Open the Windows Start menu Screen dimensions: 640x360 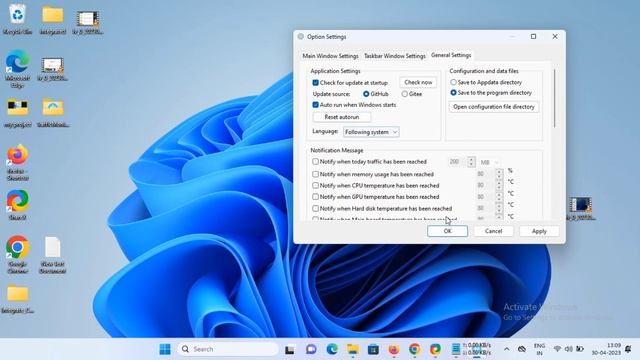tap(165, 349)
